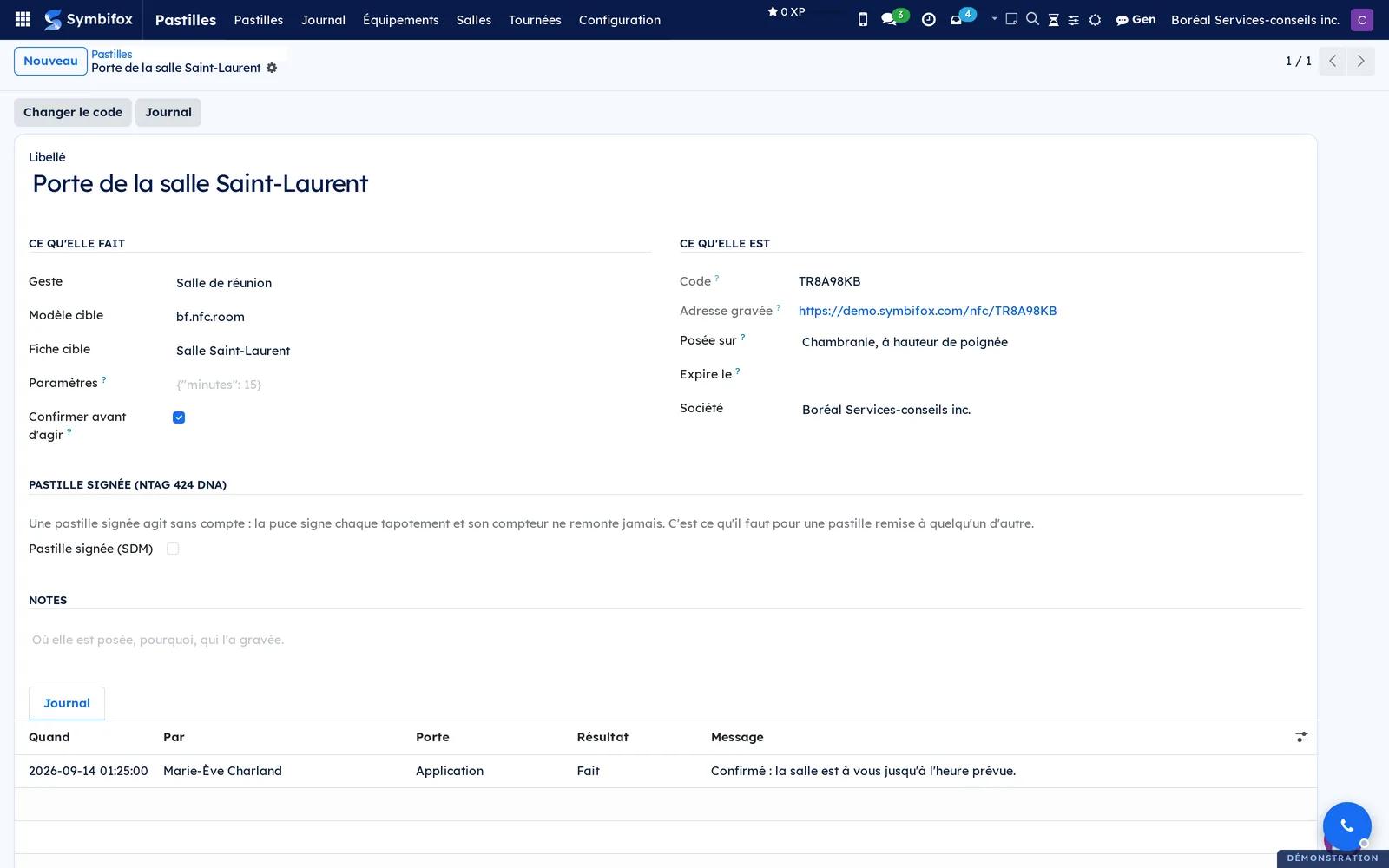Open the Salles menu

pyautogui.click(x=474, y=19)
